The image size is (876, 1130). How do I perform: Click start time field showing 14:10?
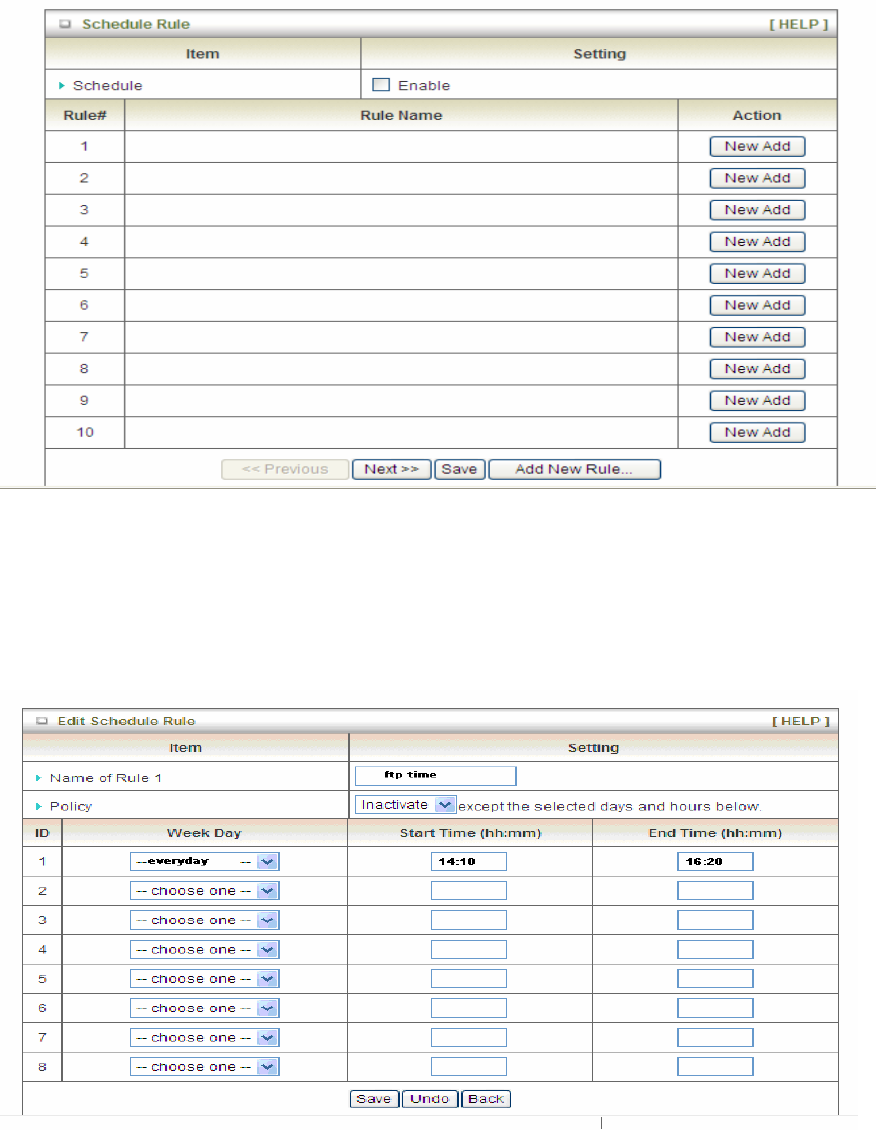pyautogui.click(x=469, y=861)
